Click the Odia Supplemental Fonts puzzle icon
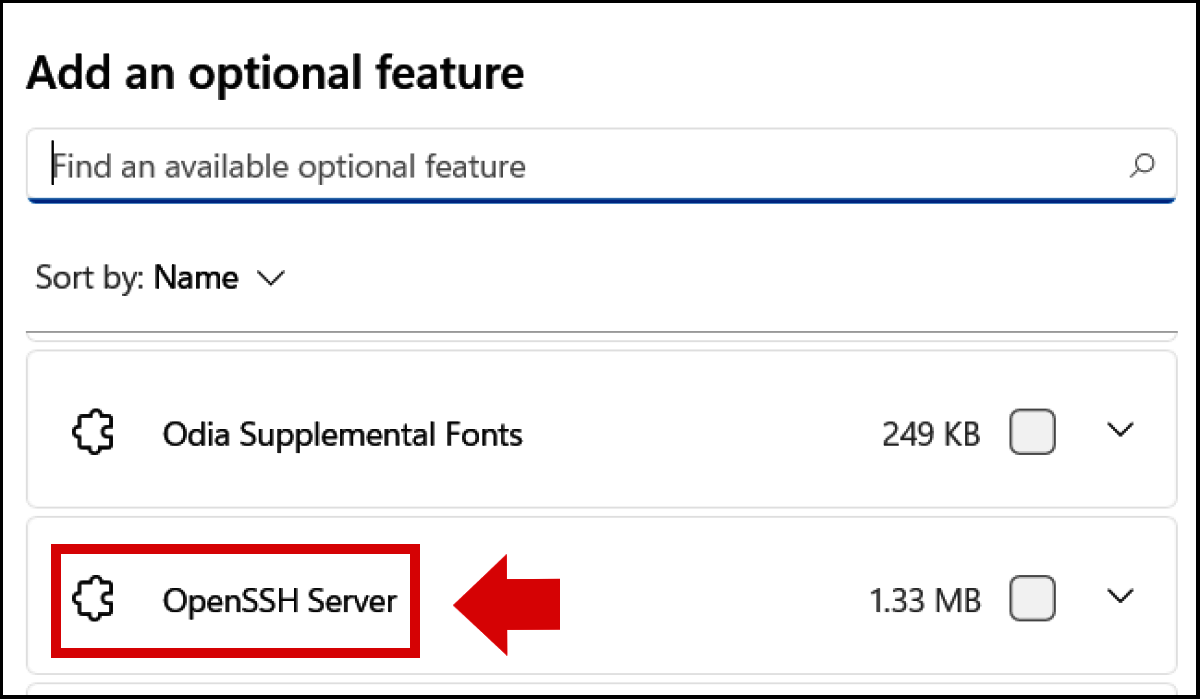The image size is (1200, 699). point(93,432)
